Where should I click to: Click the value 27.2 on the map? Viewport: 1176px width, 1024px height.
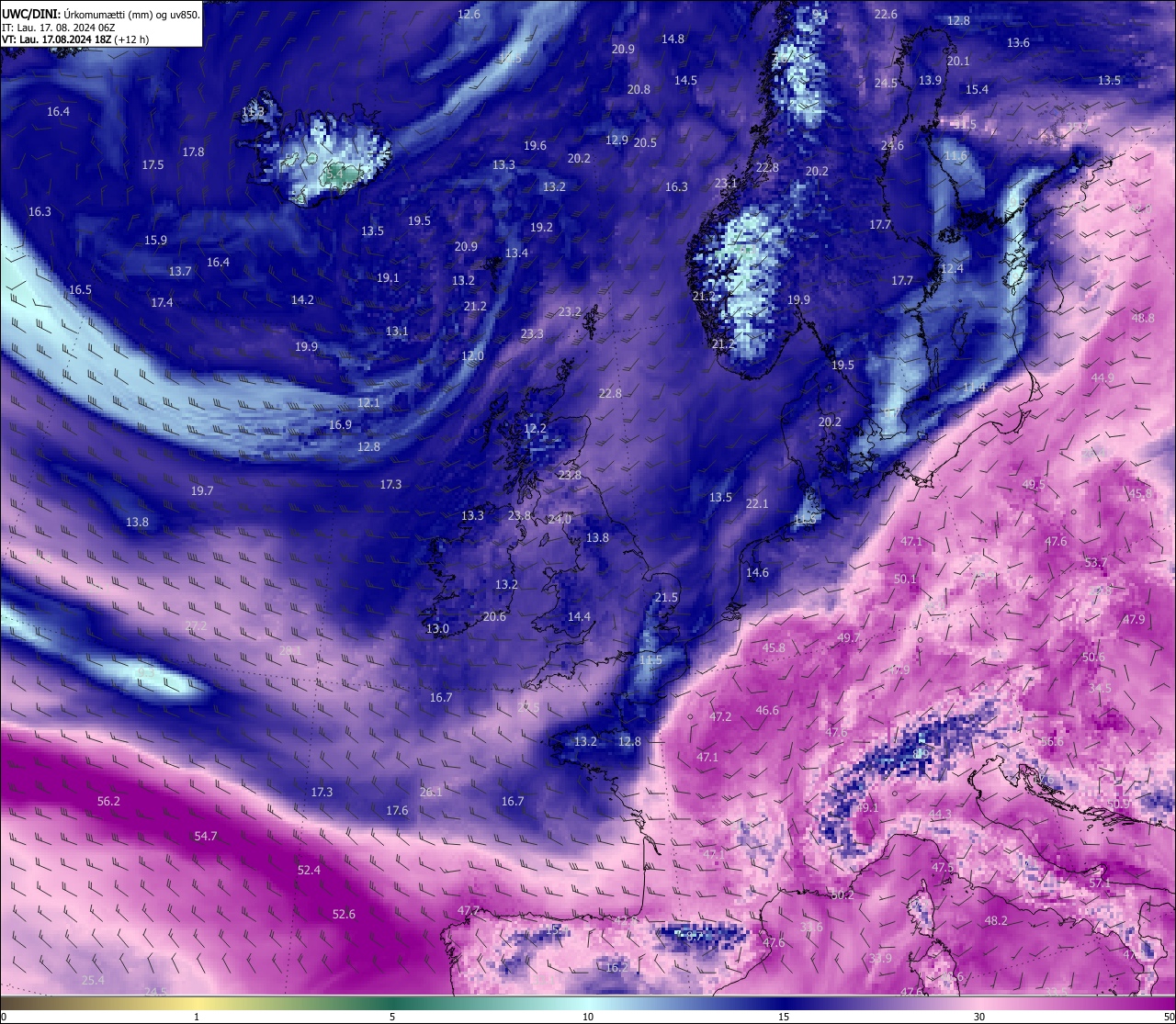pyautogui.click(x=196, y=625)
